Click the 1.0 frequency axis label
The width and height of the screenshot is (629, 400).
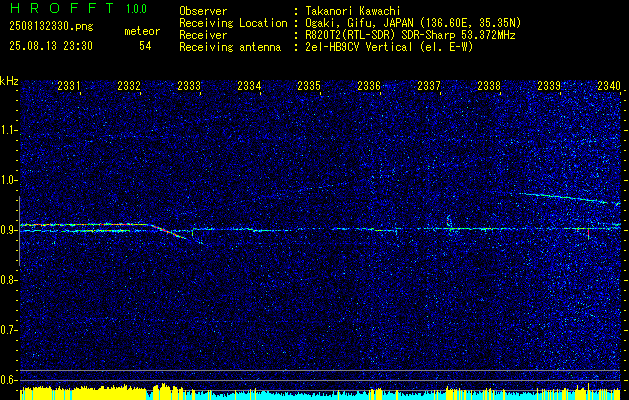8,180
